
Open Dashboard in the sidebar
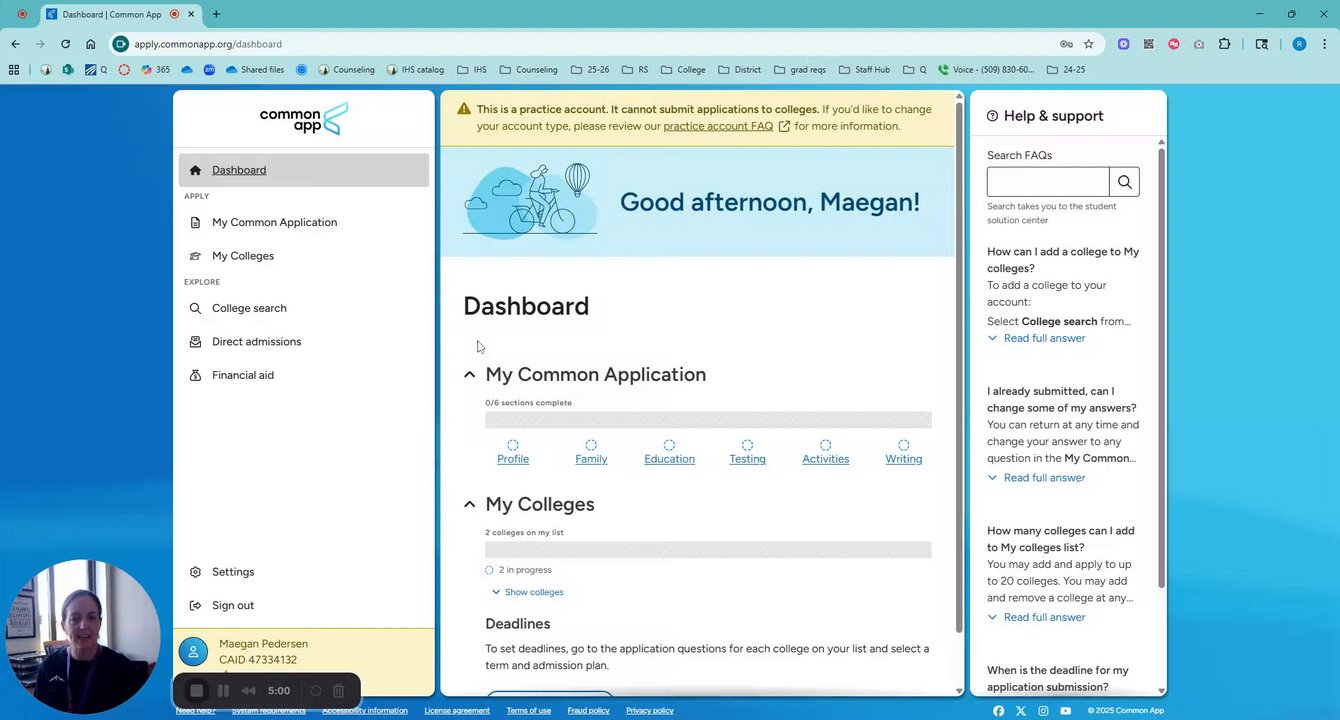(304, 170)
